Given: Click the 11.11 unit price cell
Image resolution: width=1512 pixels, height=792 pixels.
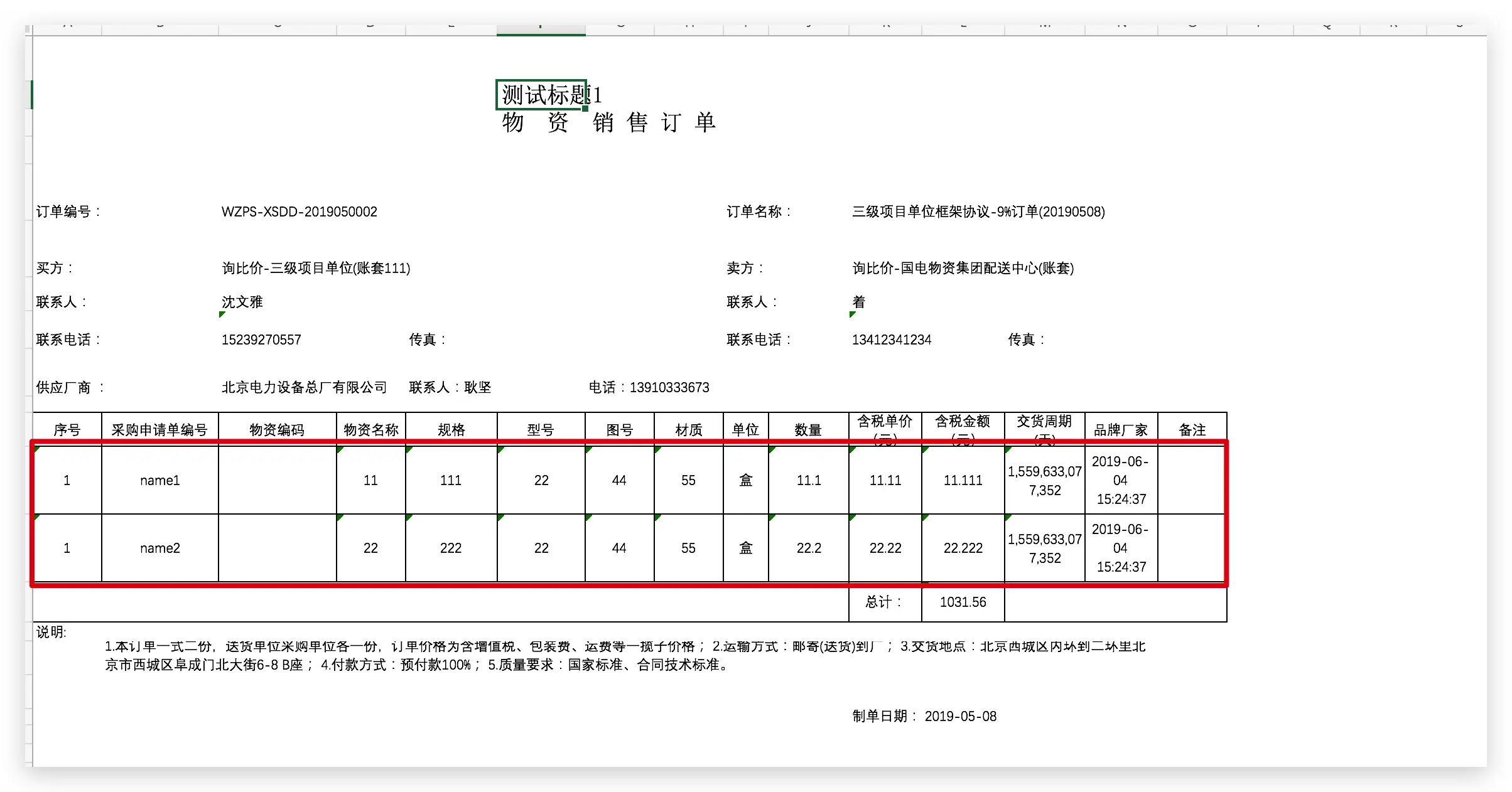Looking at the screenshot, I should (x=885, y=480).
